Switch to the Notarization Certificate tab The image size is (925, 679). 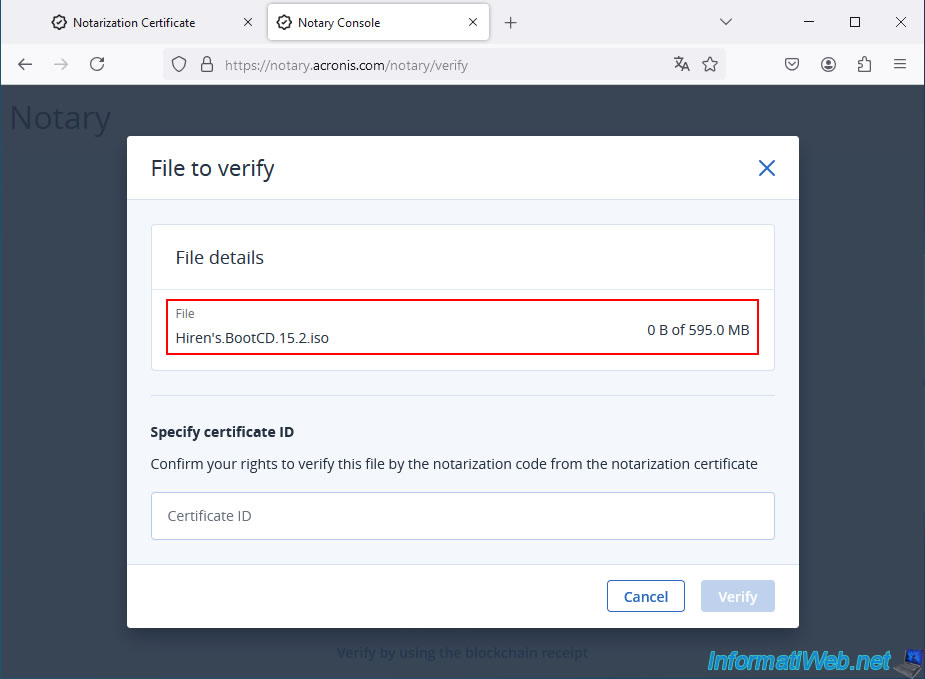pos(134,22)
